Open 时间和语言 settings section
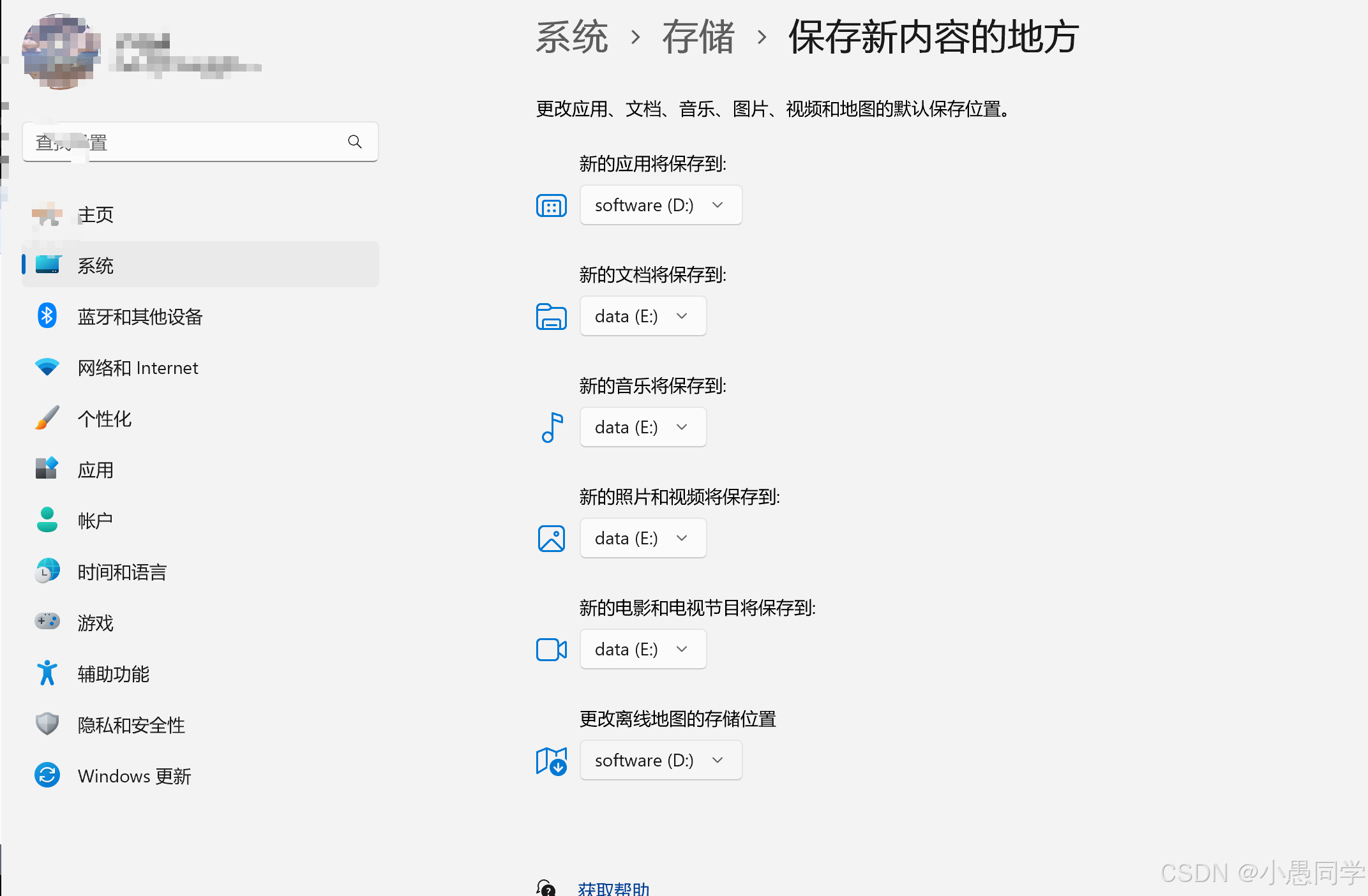The height and width of the screenshot is (896, 1368). click(x=121, y=572)
